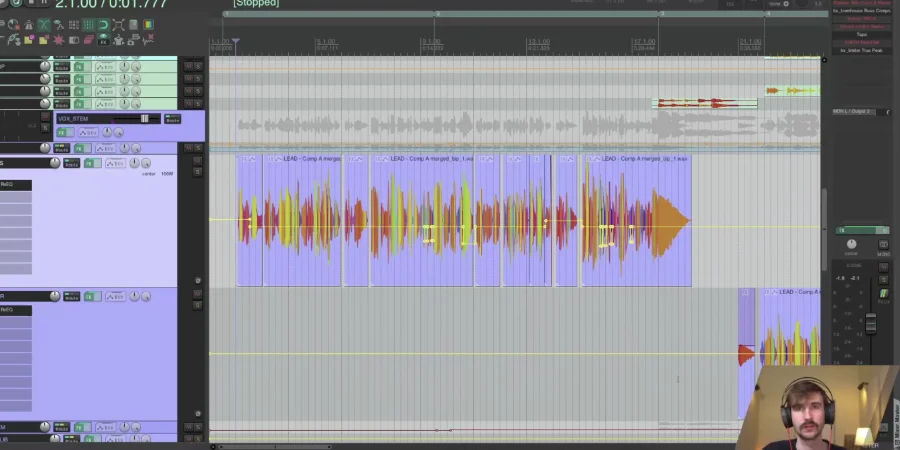Click the clock icon with red dot
900x450 pixels.
pos(13,25)
